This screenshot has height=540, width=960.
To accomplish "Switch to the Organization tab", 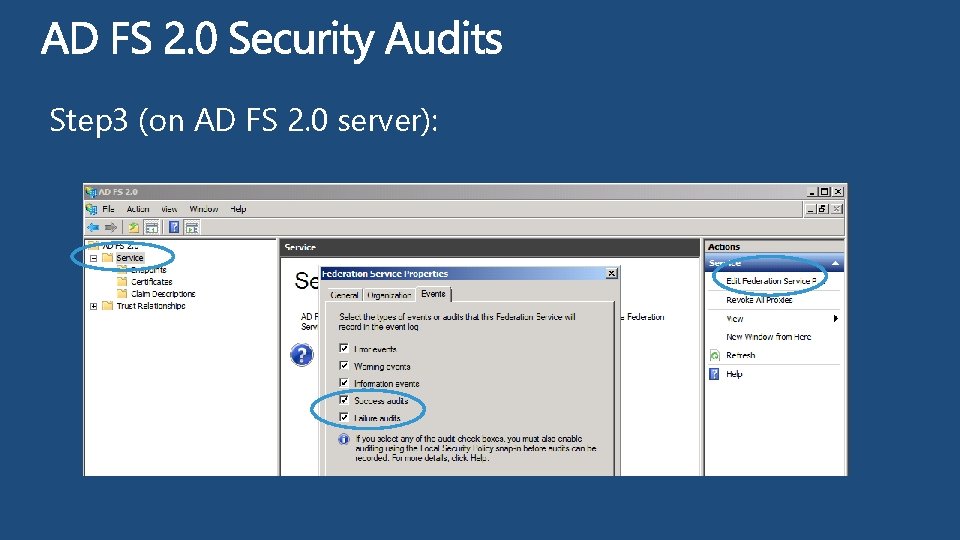I will 389,295.
